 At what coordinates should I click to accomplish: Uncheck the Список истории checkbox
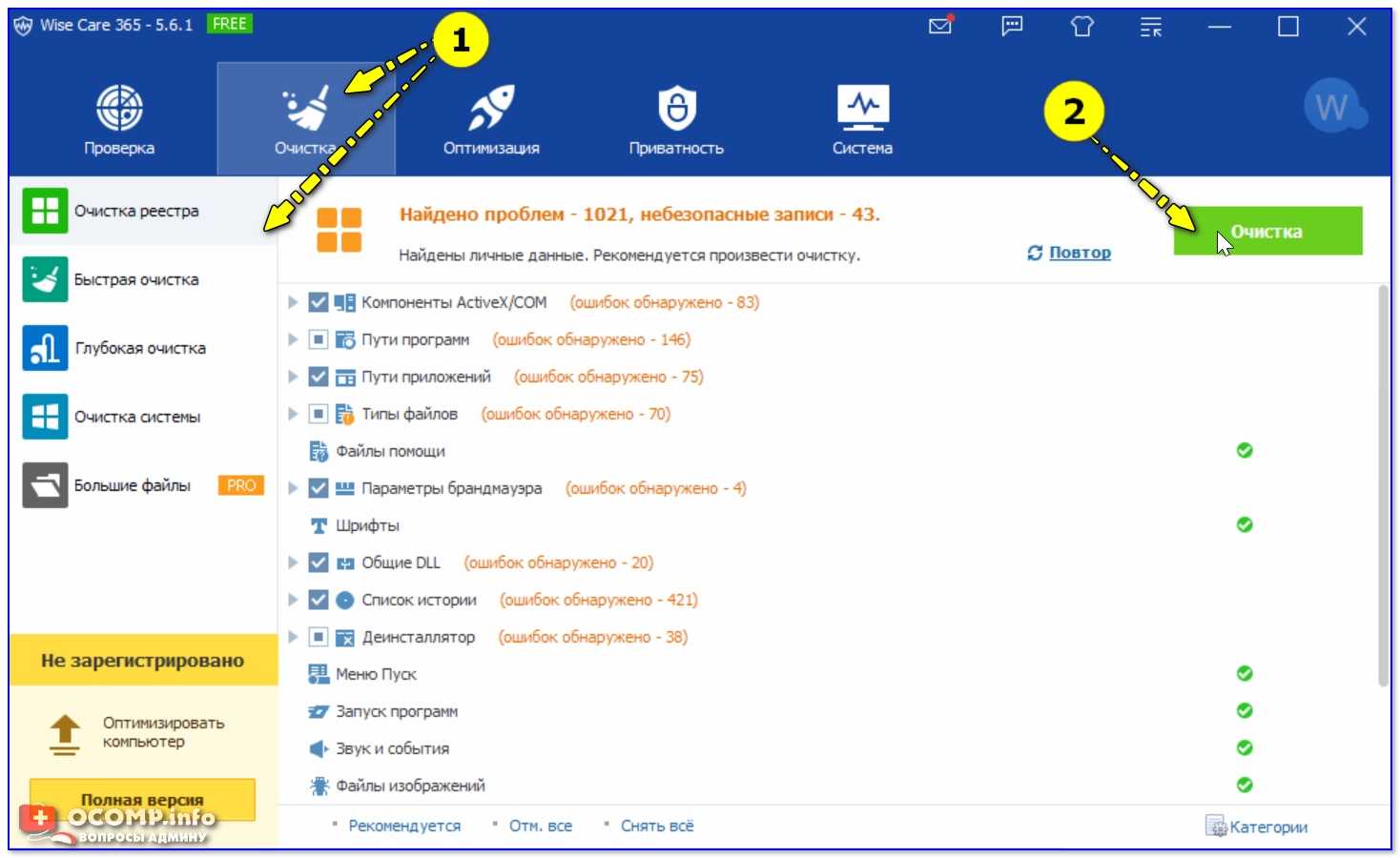tap(319, 601)
